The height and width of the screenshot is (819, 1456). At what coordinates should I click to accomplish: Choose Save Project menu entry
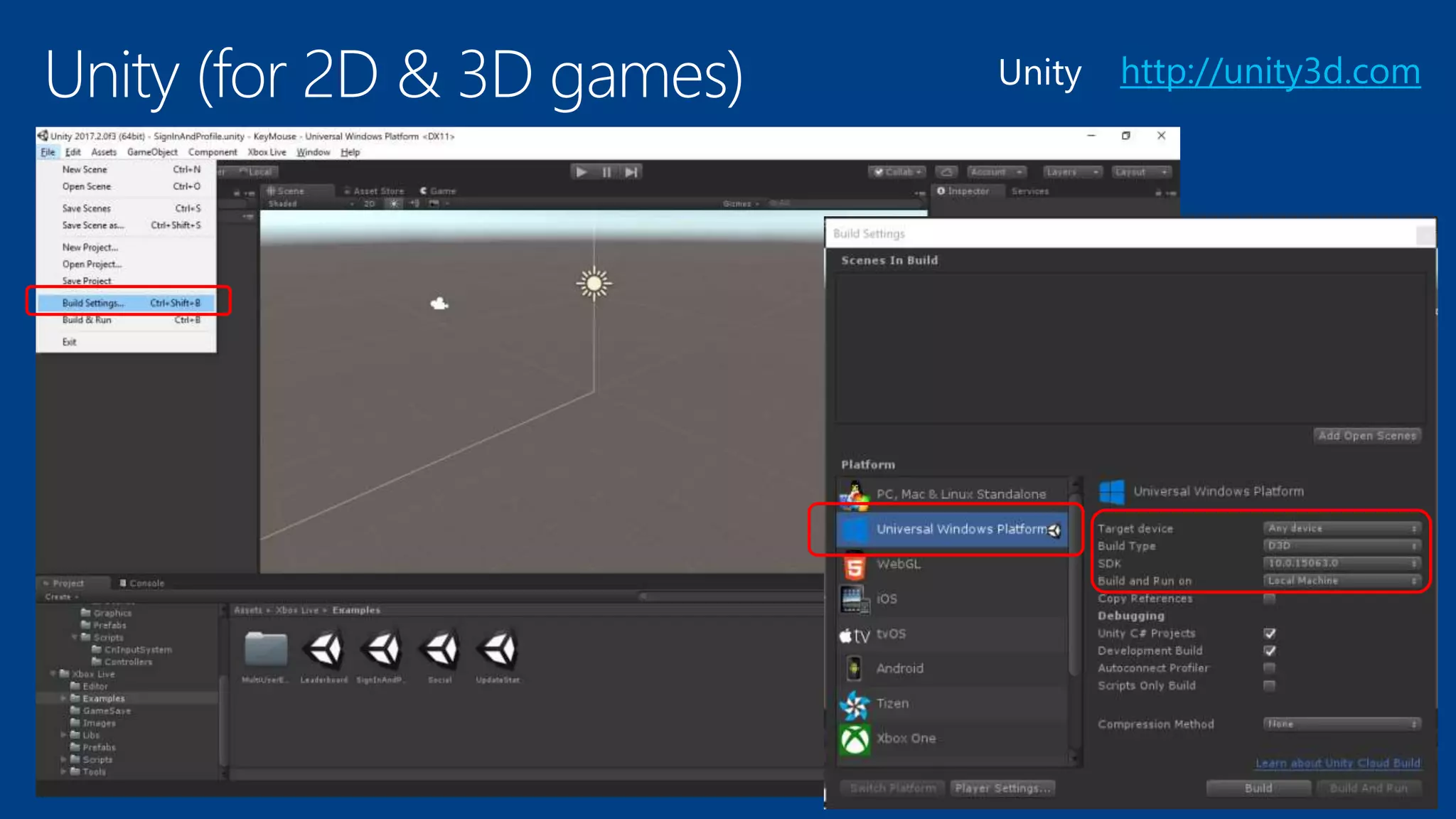[x=126, y=281]
